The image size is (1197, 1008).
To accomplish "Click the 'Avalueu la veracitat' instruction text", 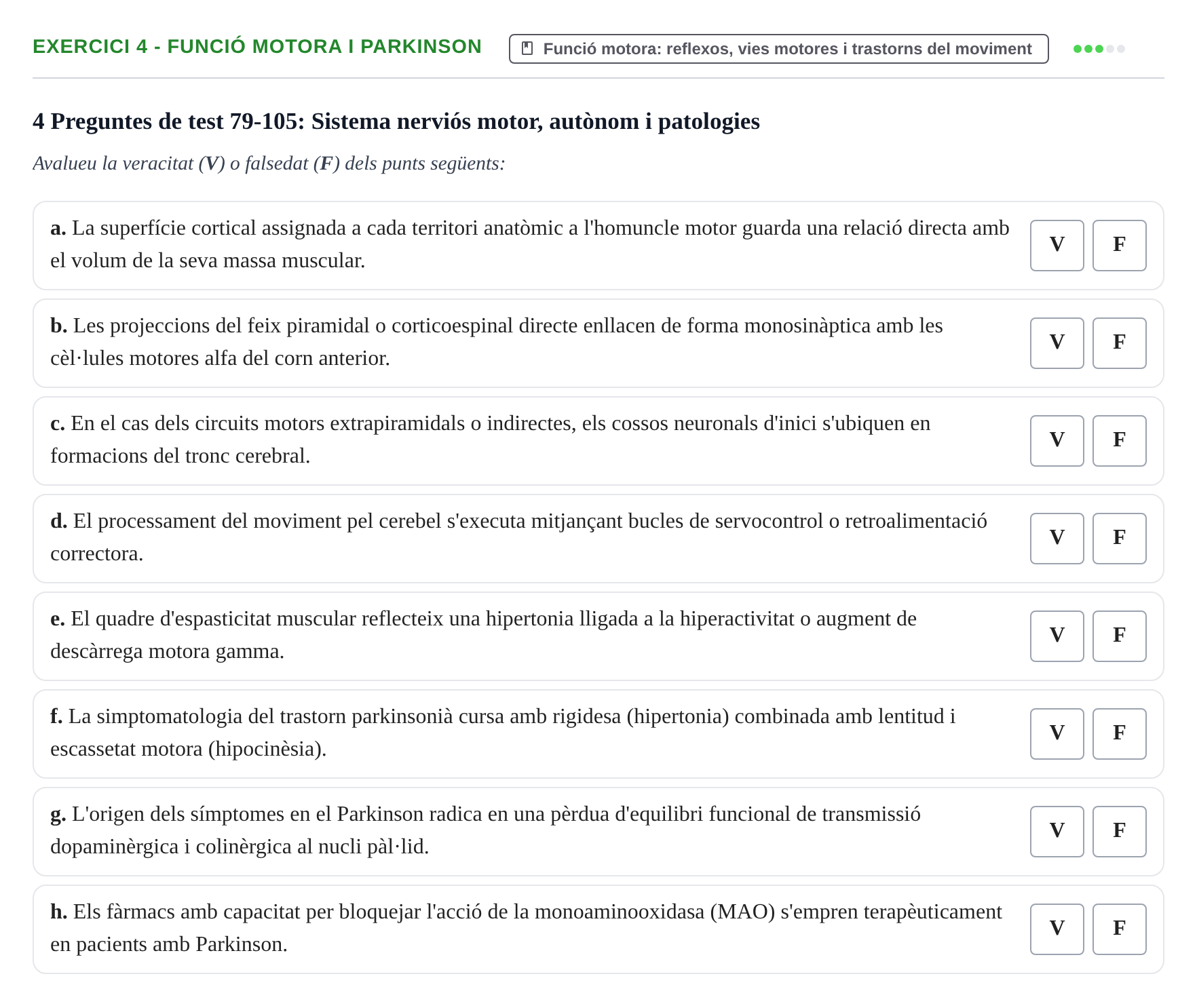I will click(269, 163).
